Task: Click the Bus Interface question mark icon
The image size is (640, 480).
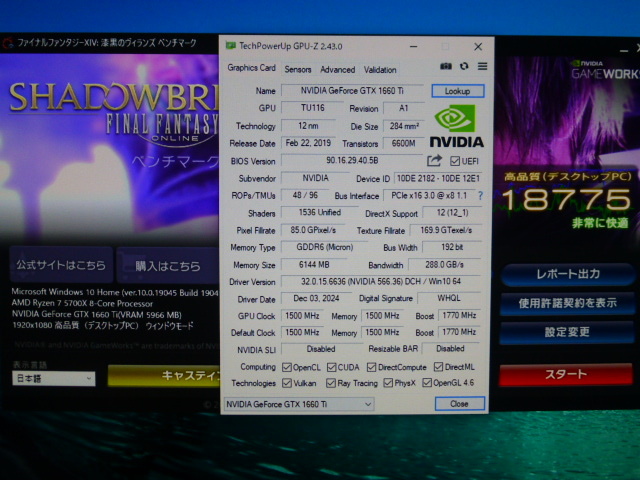Action: [x=480, y=196]
